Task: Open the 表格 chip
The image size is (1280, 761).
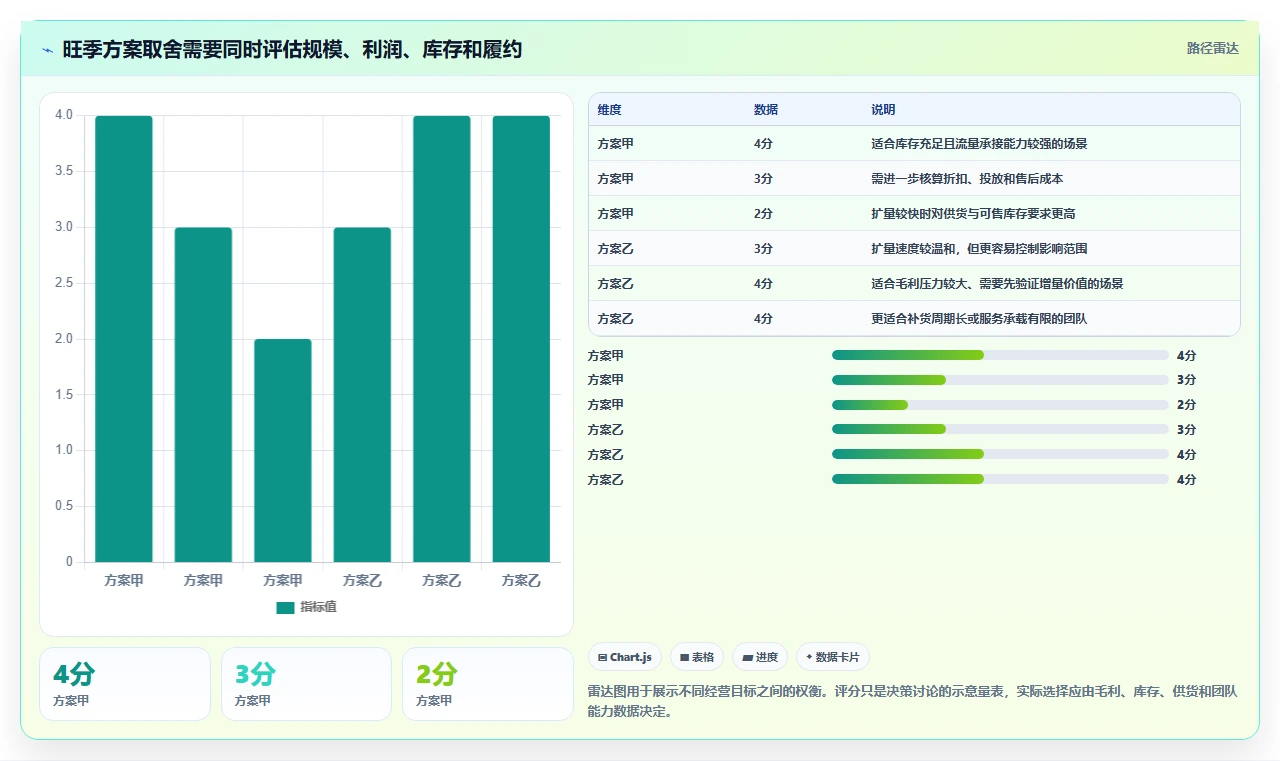Action: (x=697, y=657)
